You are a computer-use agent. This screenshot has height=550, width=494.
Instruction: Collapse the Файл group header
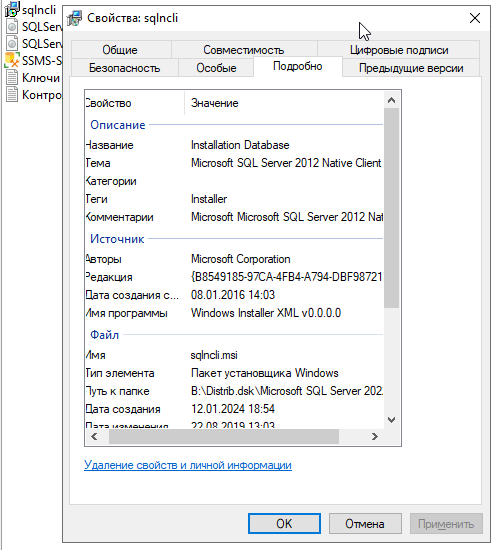click(105, 335)
